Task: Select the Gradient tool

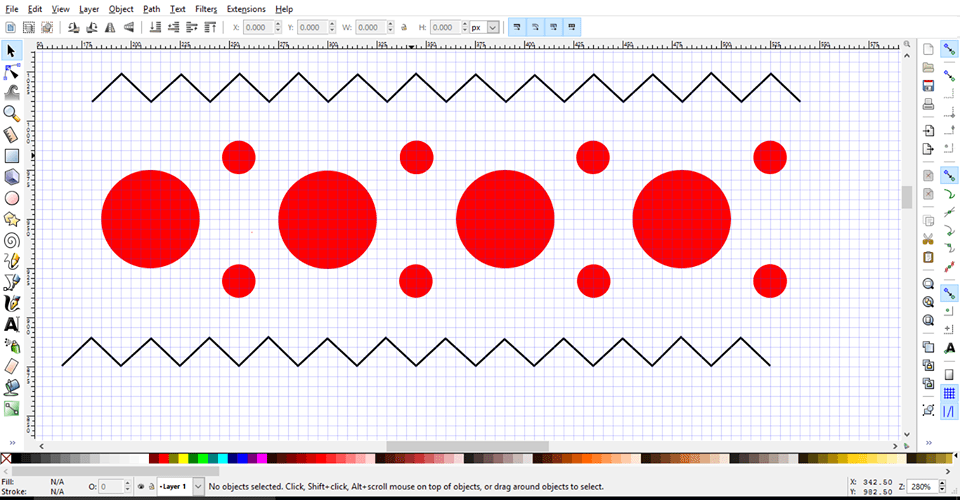Action: (11, 408)
